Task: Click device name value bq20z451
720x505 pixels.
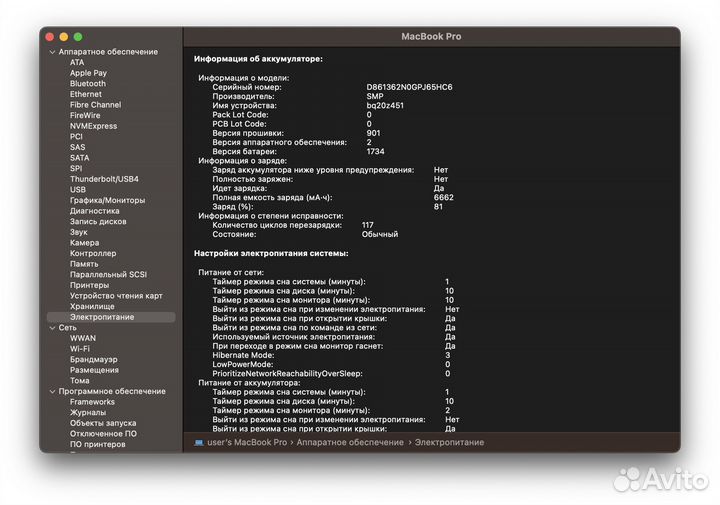Action: 385,106
